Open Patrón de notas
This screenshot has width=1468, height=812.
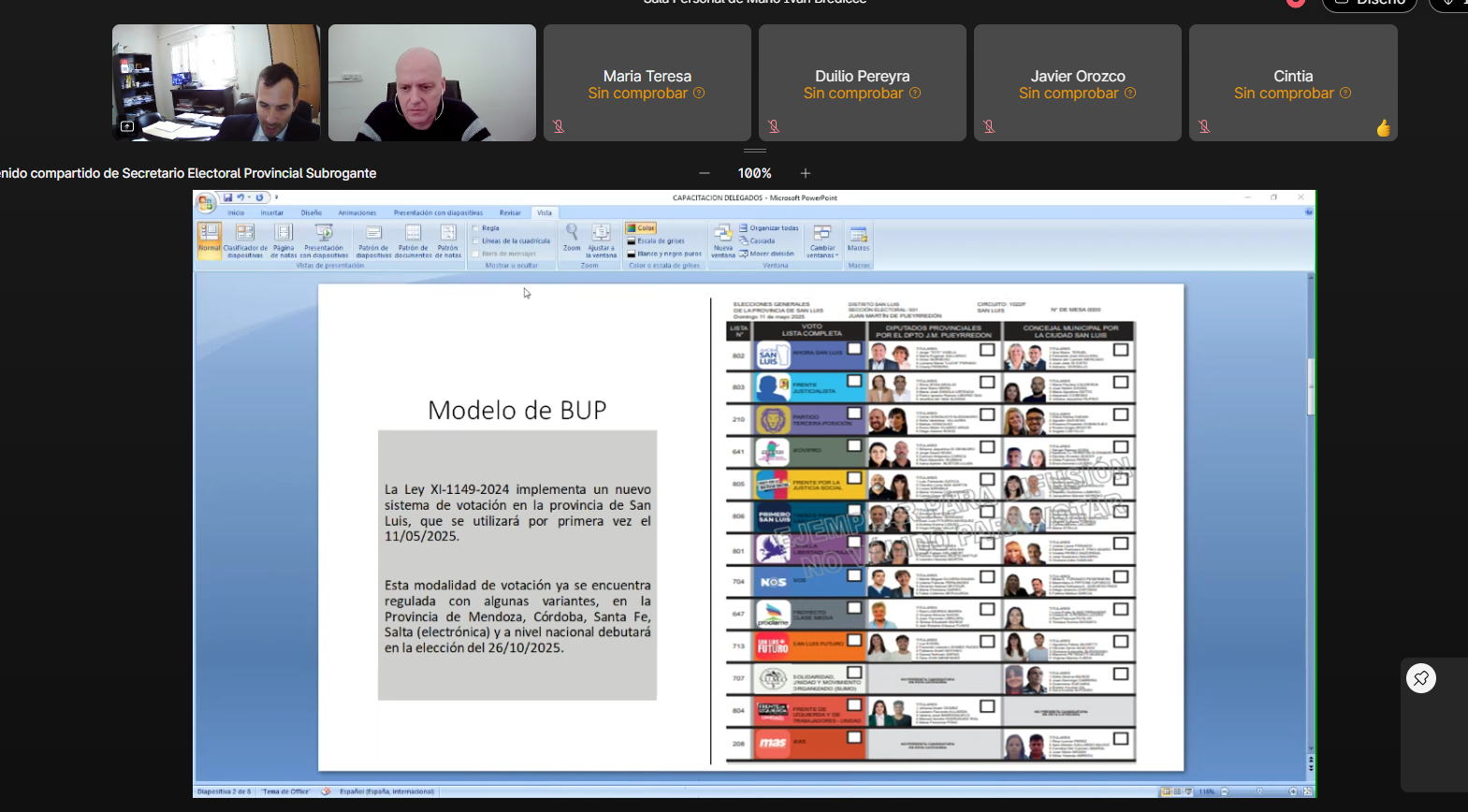(448, 240)
